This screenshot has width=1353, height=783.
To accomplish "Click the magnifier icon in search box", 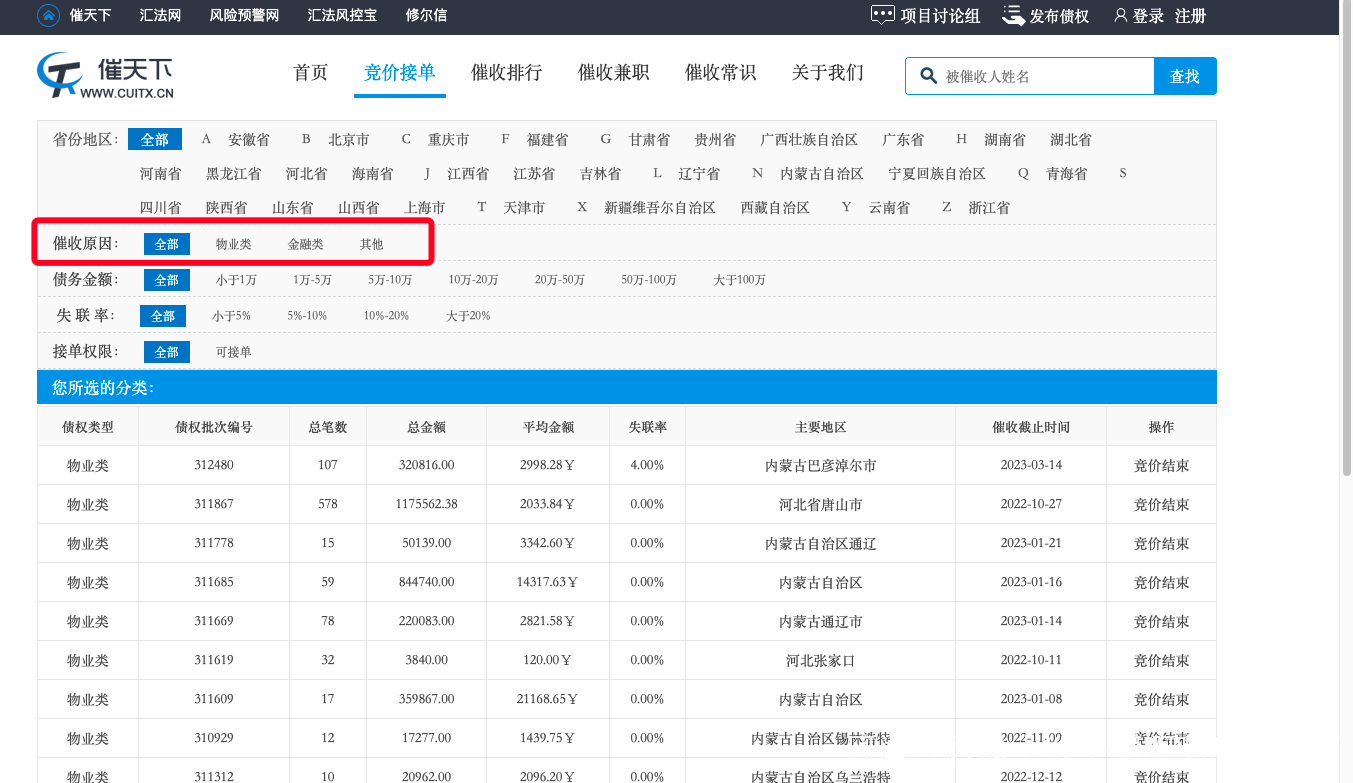I will [928, 76].
